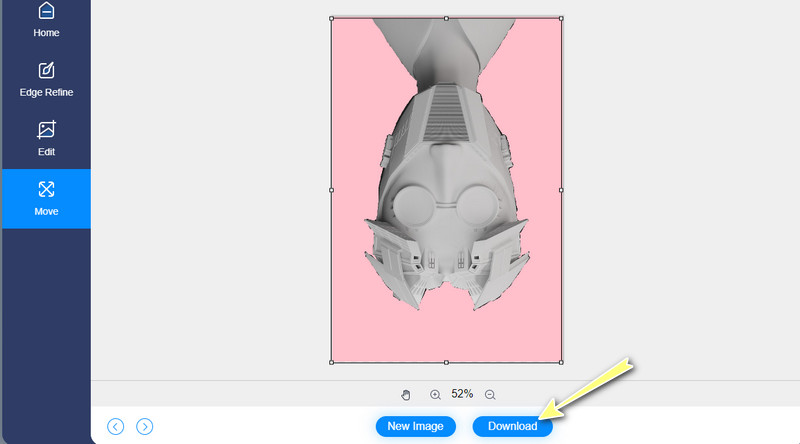Download the edited image
The image size is (800, 444).
pos(512,427)
